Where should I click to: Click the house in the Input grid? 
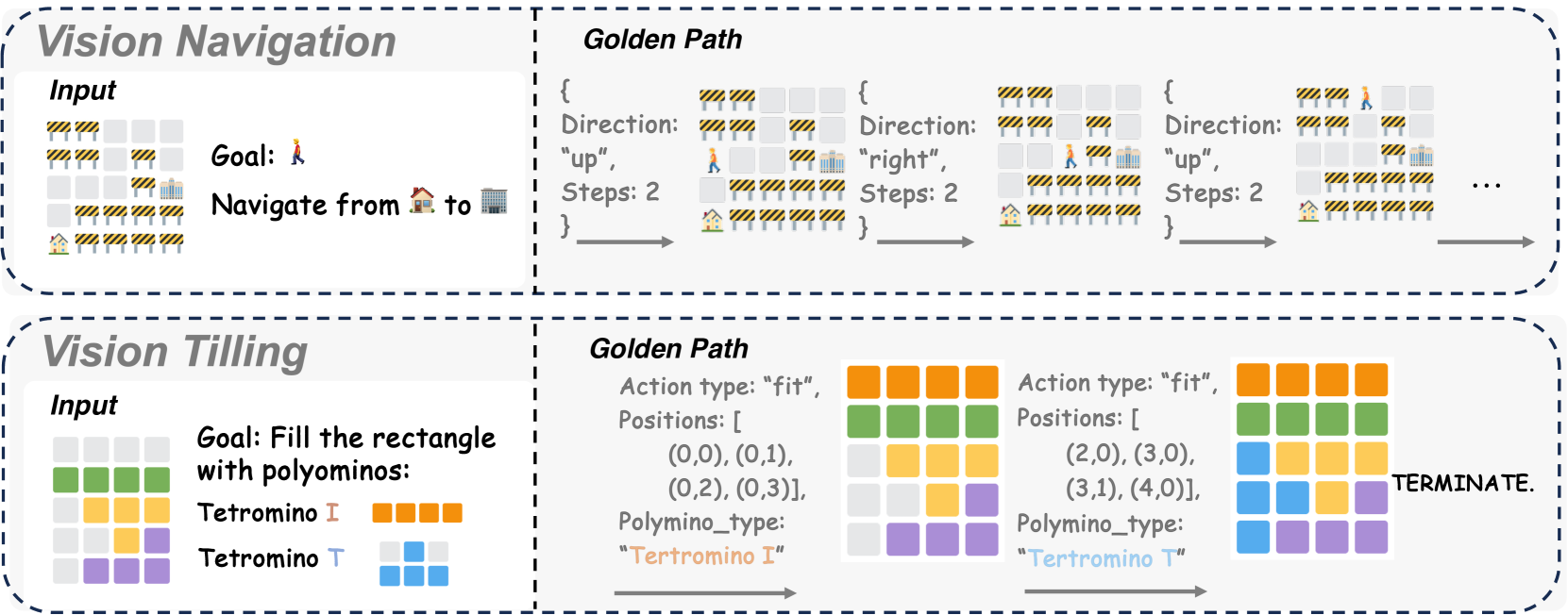[59, 243]
